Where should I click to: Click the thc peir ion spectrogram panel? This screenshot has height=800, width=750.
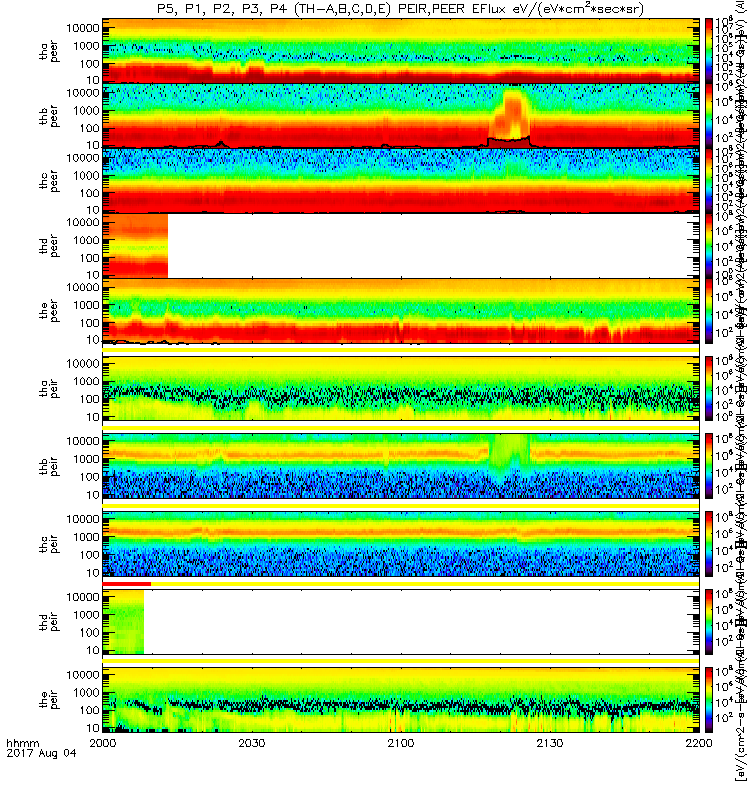[x=401, y=544]
